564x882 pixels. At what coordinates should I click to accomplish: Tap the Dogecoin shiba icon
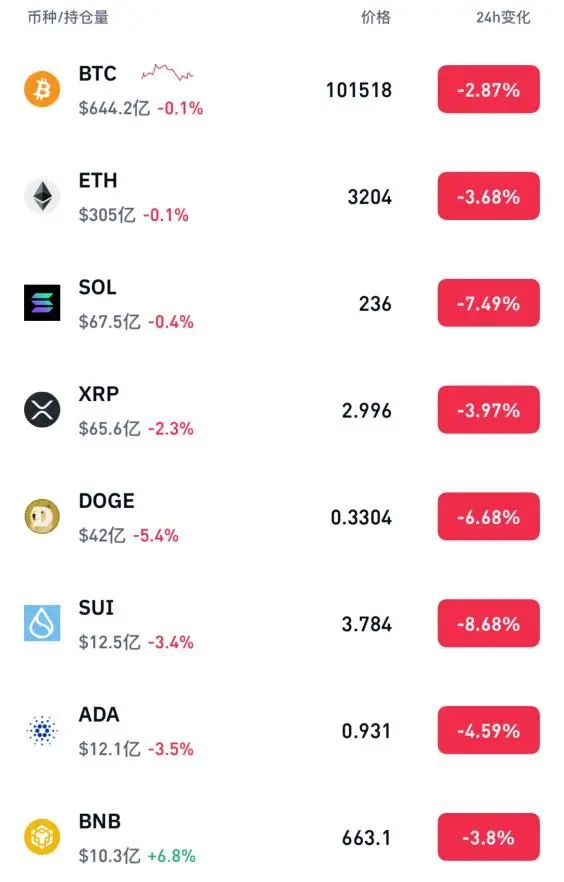[42, 516]
